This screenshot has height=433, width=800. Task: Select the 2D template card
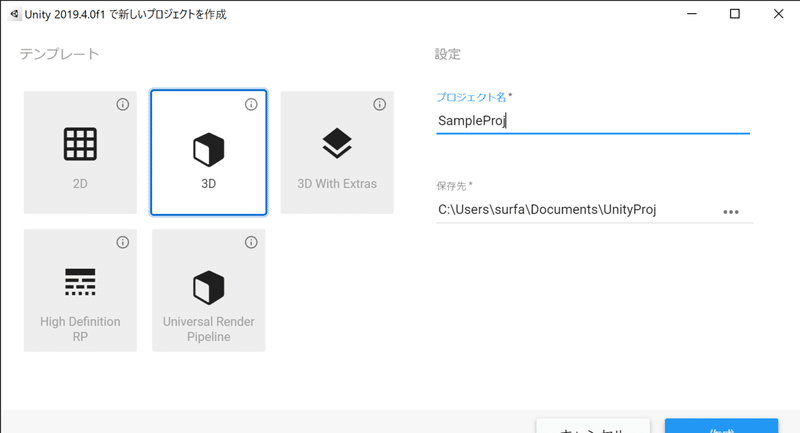pyautogui.click(x=80, y=152)
